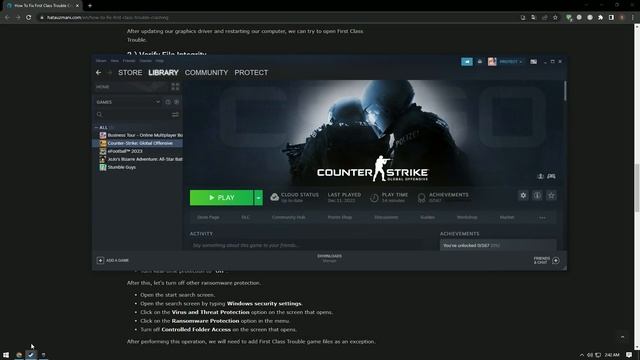
Task: Click Steam icon in Windows taskbar
Action: pyautogui.click(x=31, y=355)
